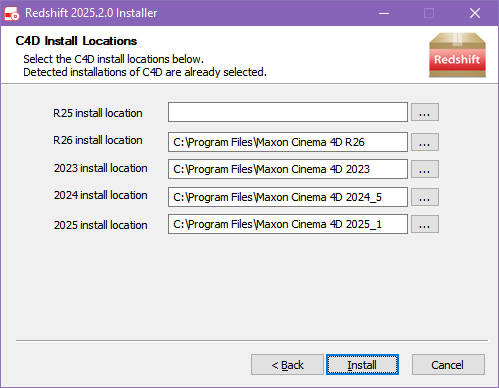
Task: Click the Cinema 4D R26 path field
Action: coord(288,142)
